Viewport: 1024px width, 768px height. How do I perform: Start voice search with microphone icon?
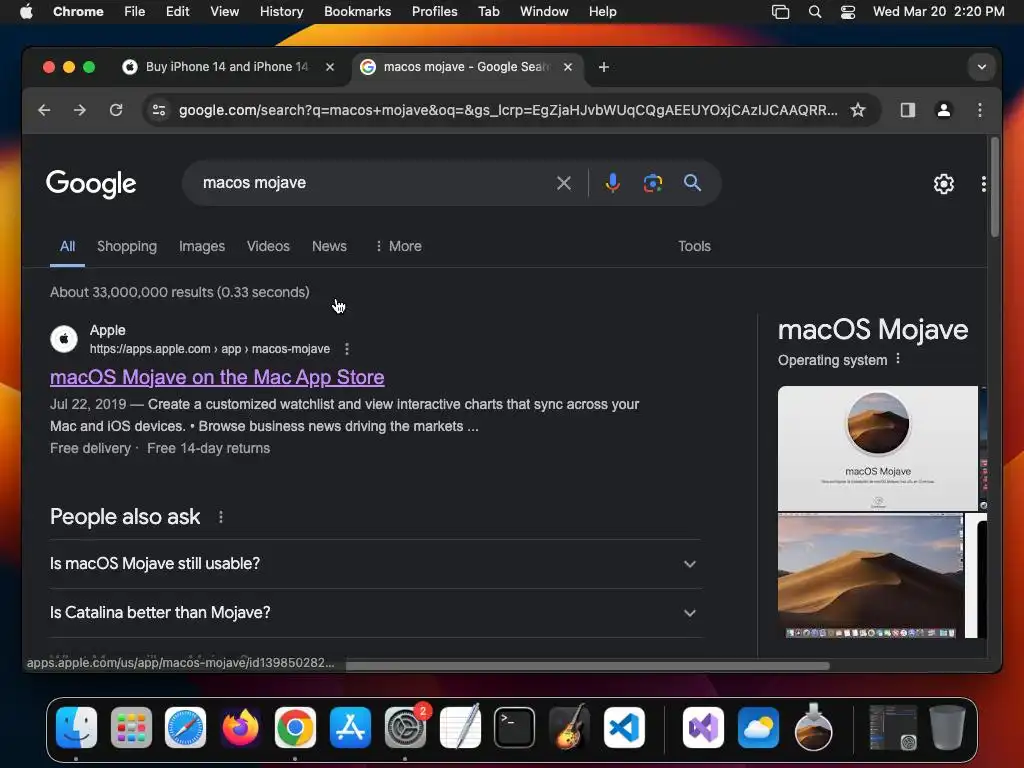tap(613, 184)
